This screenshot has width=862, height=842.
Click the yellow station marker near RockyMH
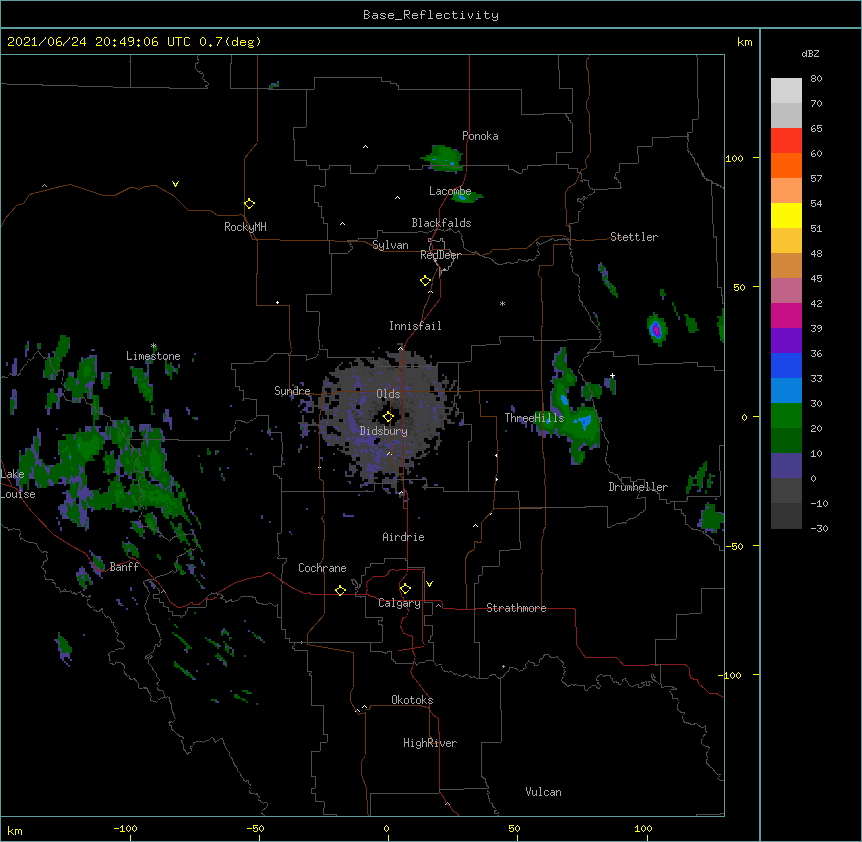pos(250,204)
